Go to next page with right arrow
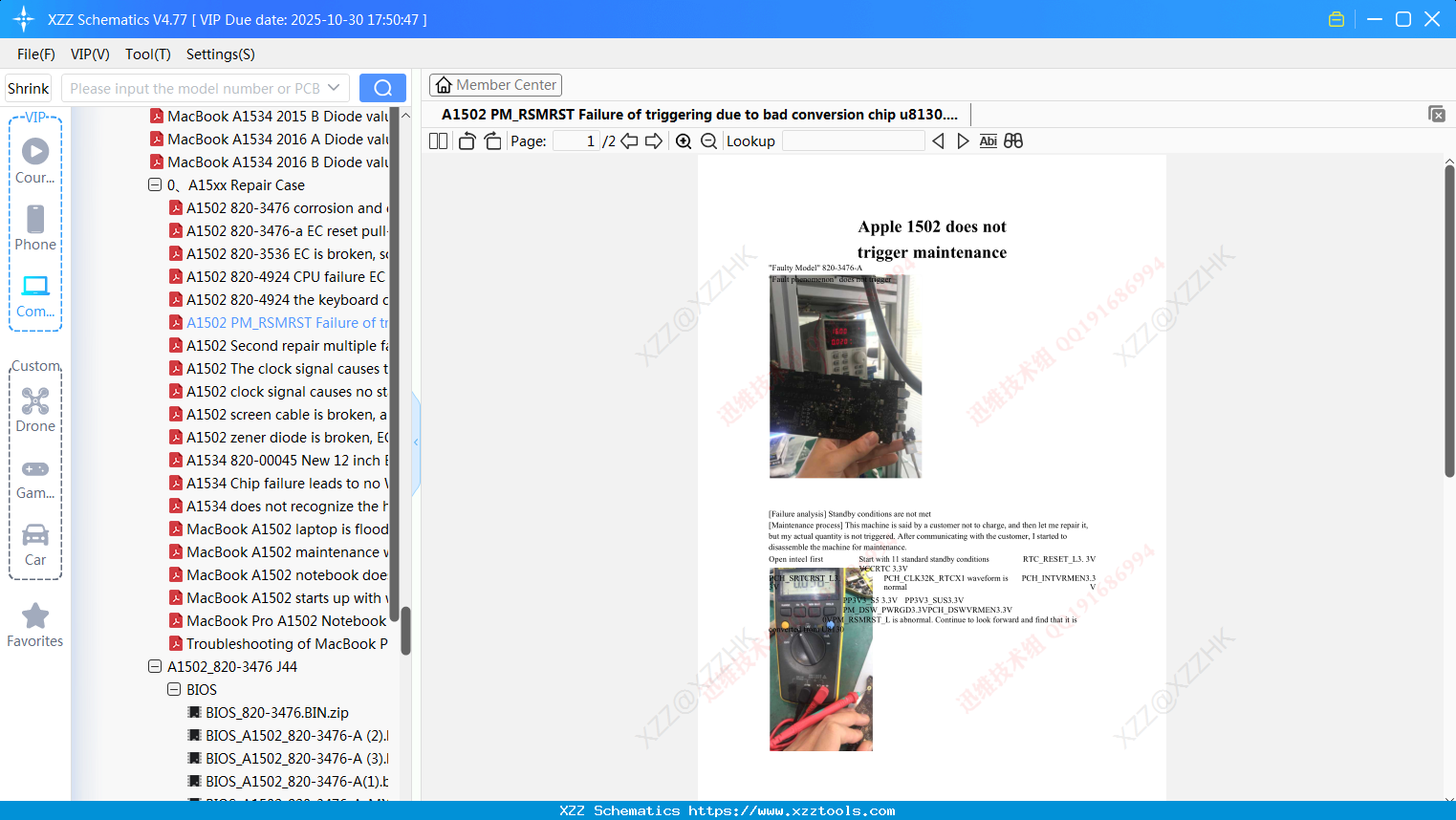 654,141
